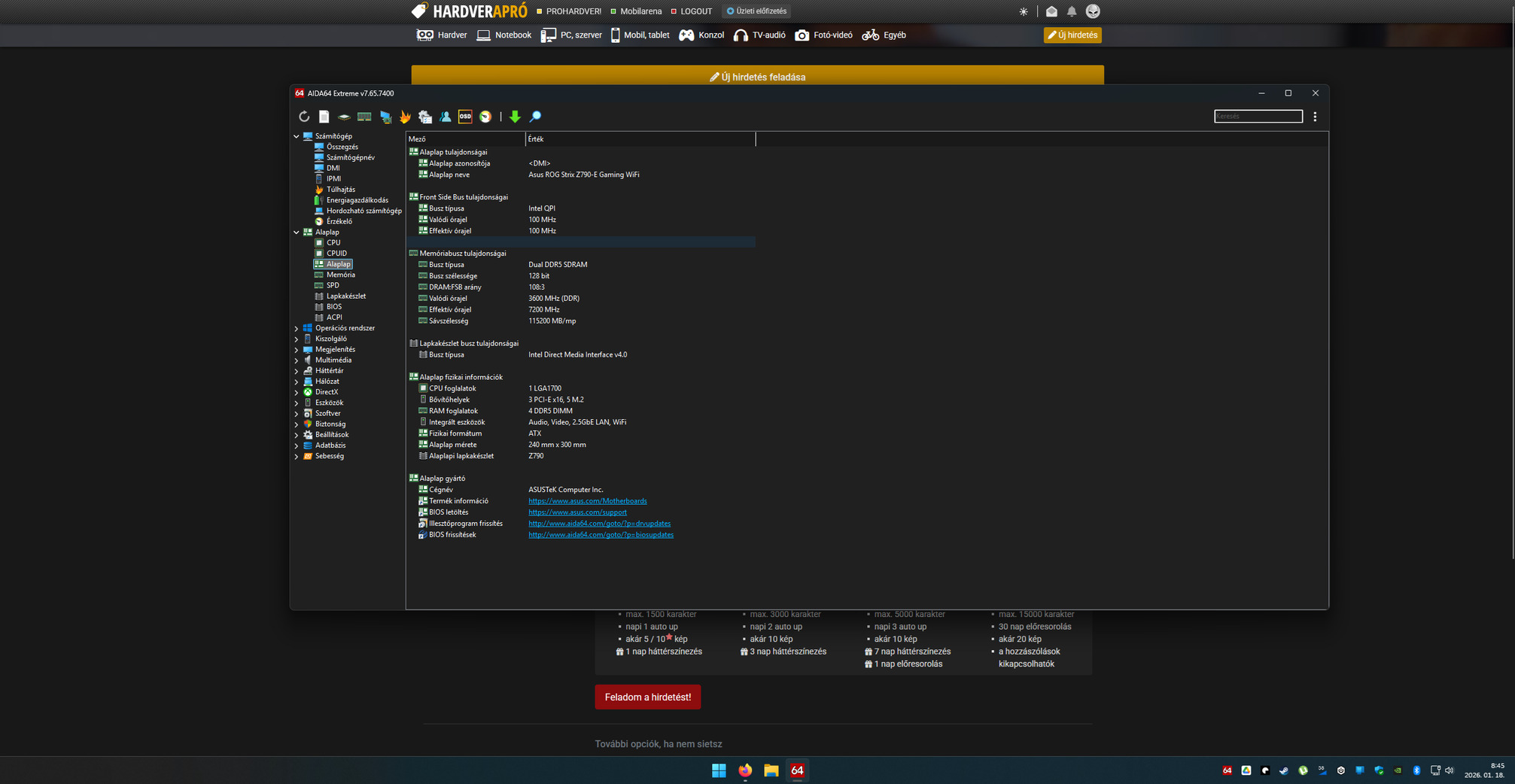1515x784 pixels.
Task: Open the TV-audió category
Action: 759,35
